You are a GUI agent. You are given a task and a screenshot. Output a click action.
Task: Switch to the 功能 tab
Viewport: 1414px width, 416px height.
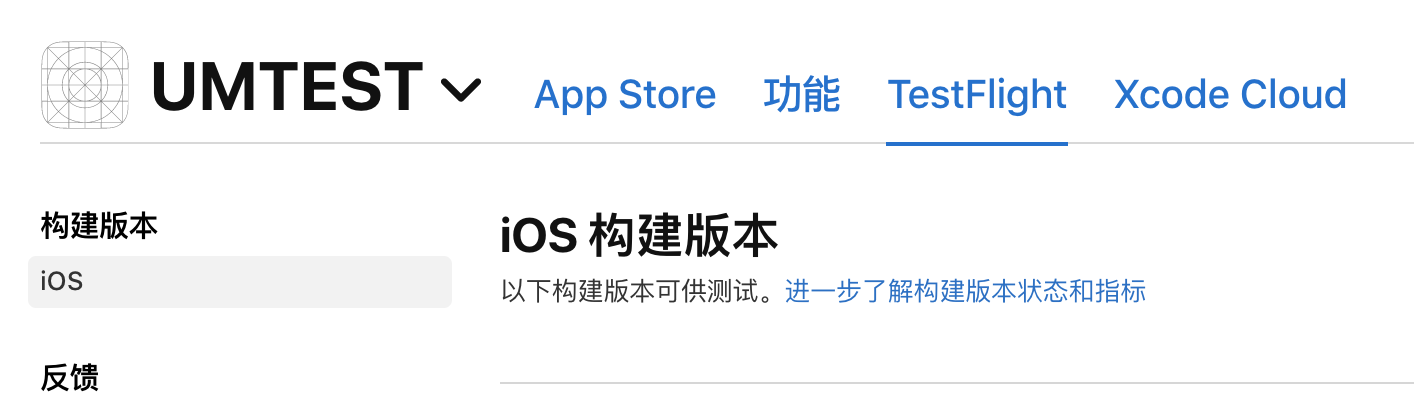[x=802, y=95]
